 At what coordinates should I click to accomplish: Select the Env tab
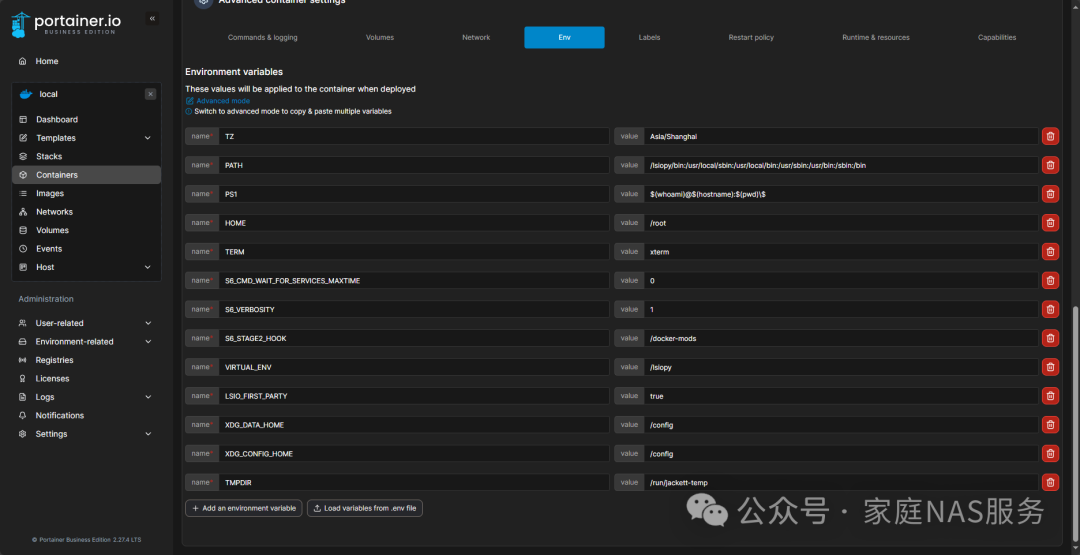pyautogui.click(x=564, y=37)
